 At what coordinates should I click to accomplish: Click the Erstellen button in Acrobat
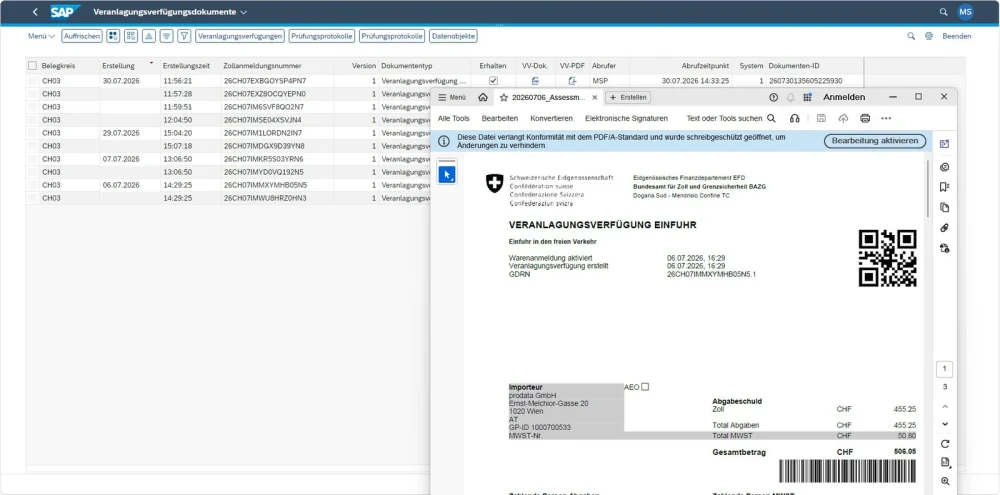pyautogui.click(x=628, y=98)
